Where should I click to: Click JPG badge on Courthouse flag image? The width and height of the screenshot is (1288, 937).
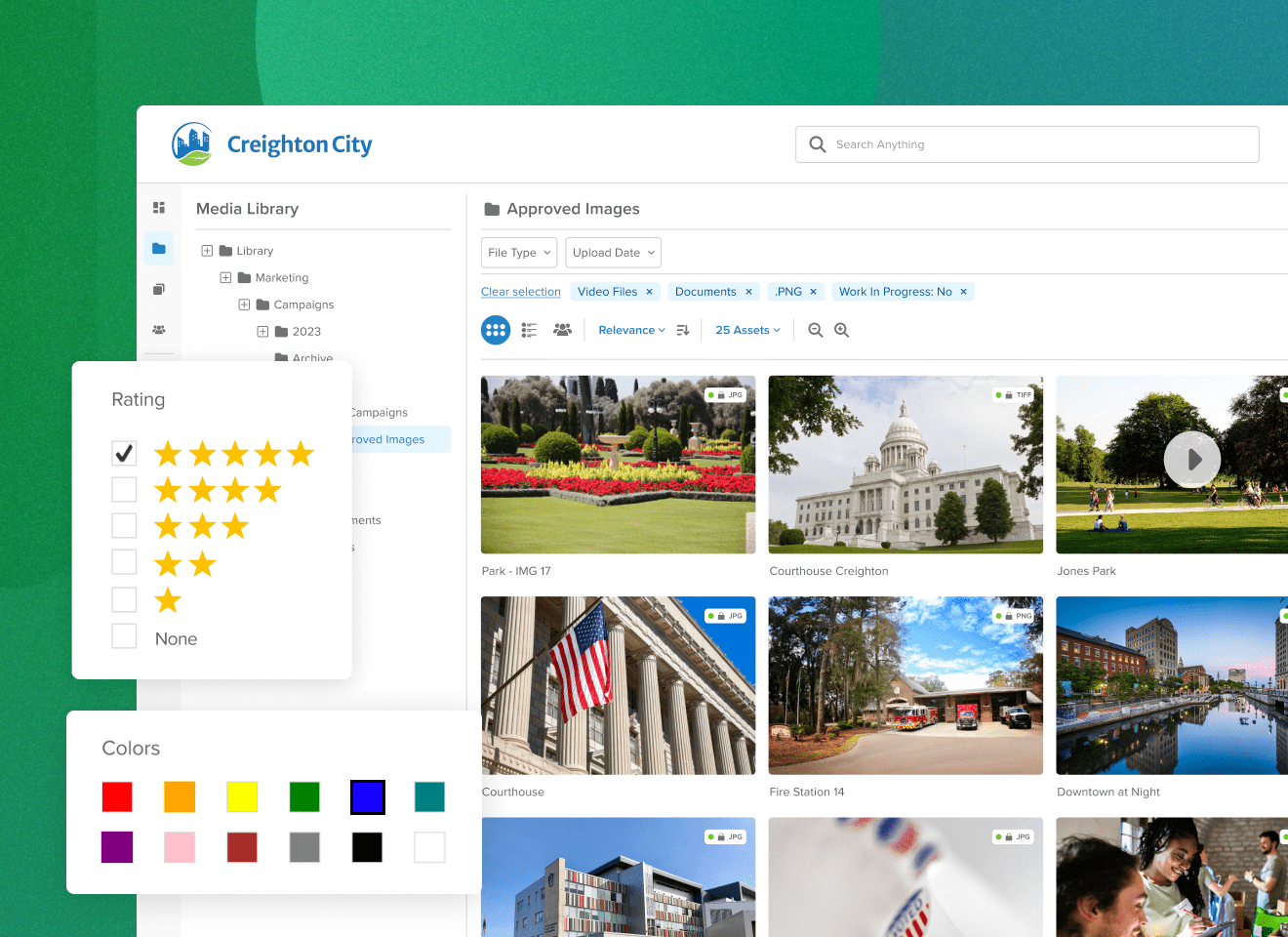click(726, 616)
